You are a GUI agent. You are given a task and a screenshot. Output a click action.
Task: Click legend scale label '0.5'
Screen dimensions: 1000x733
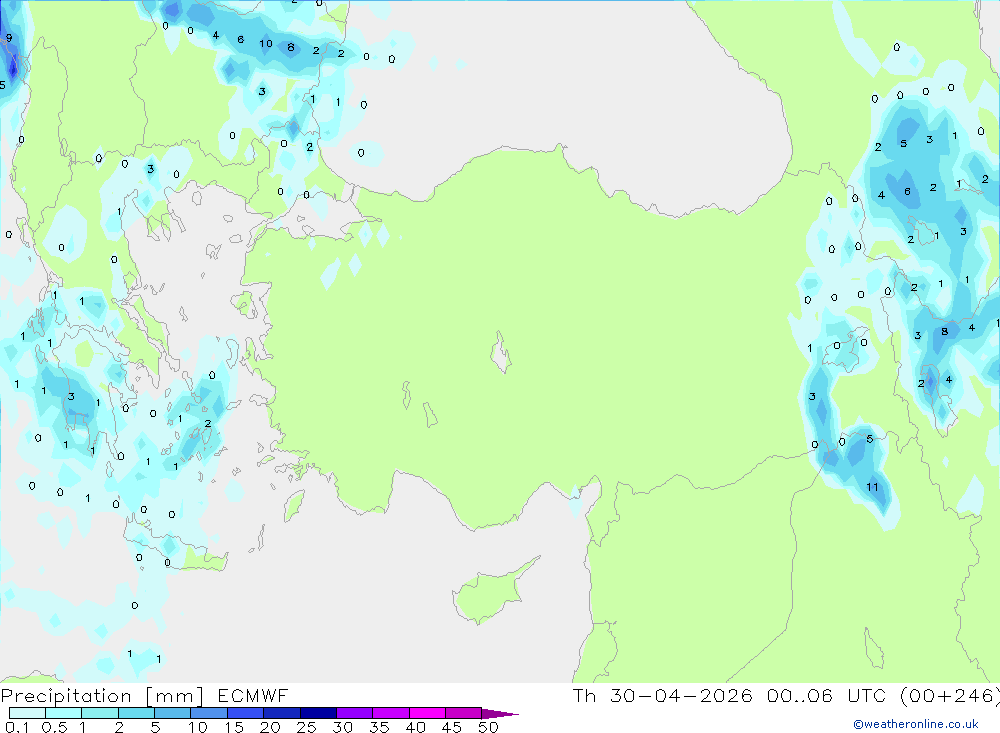coord(54,727)
